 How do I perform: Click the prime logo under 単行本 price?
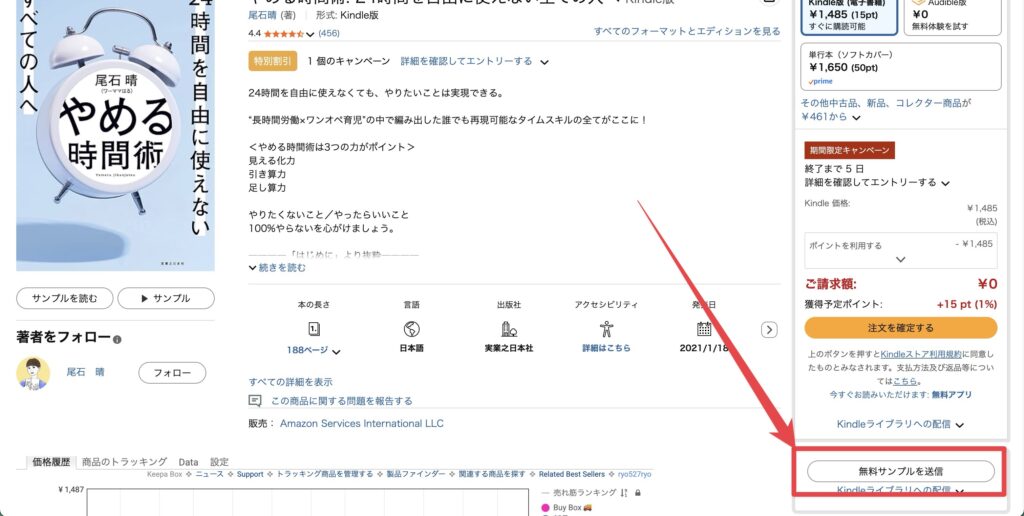(821, 82)
